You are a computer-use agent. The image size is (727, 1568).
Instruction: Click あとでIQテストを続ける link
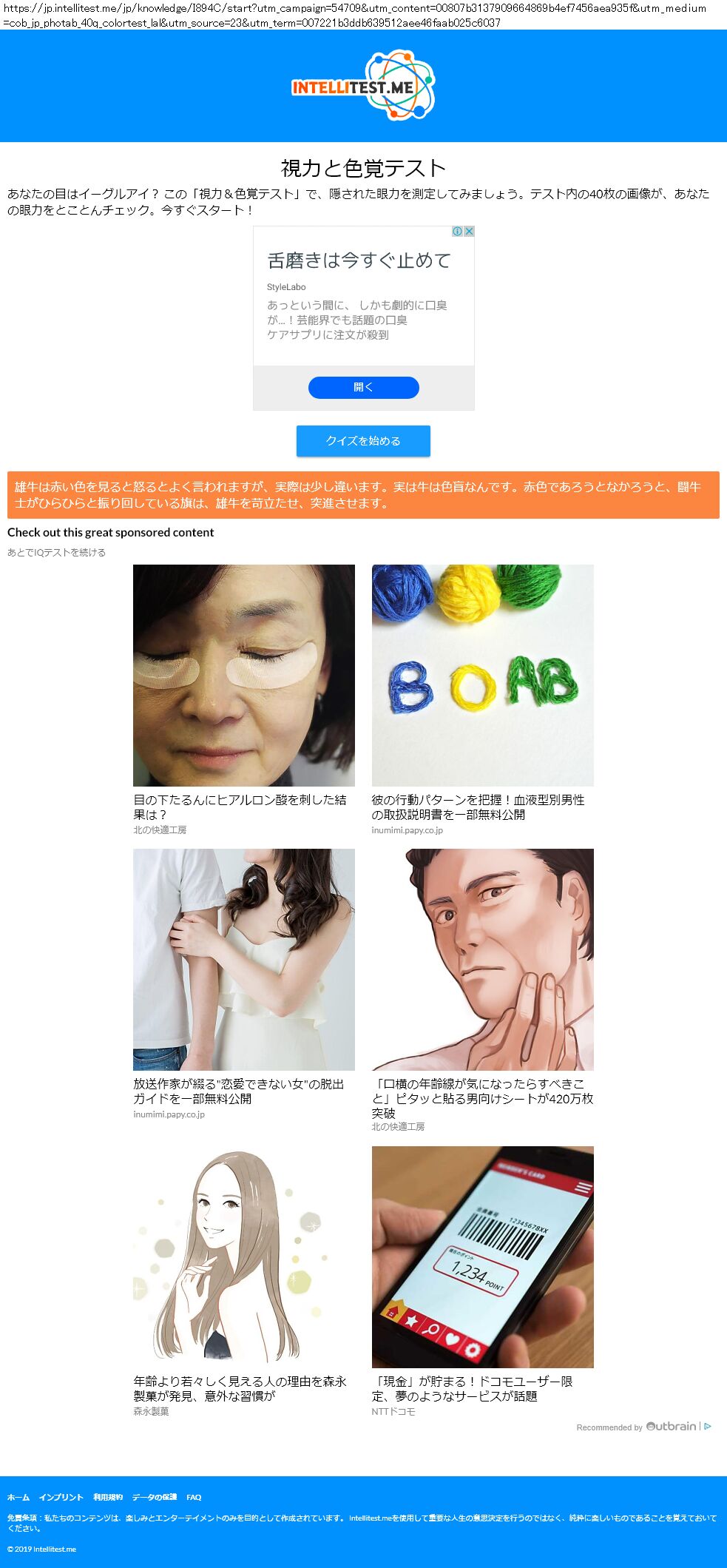(56, 552)
